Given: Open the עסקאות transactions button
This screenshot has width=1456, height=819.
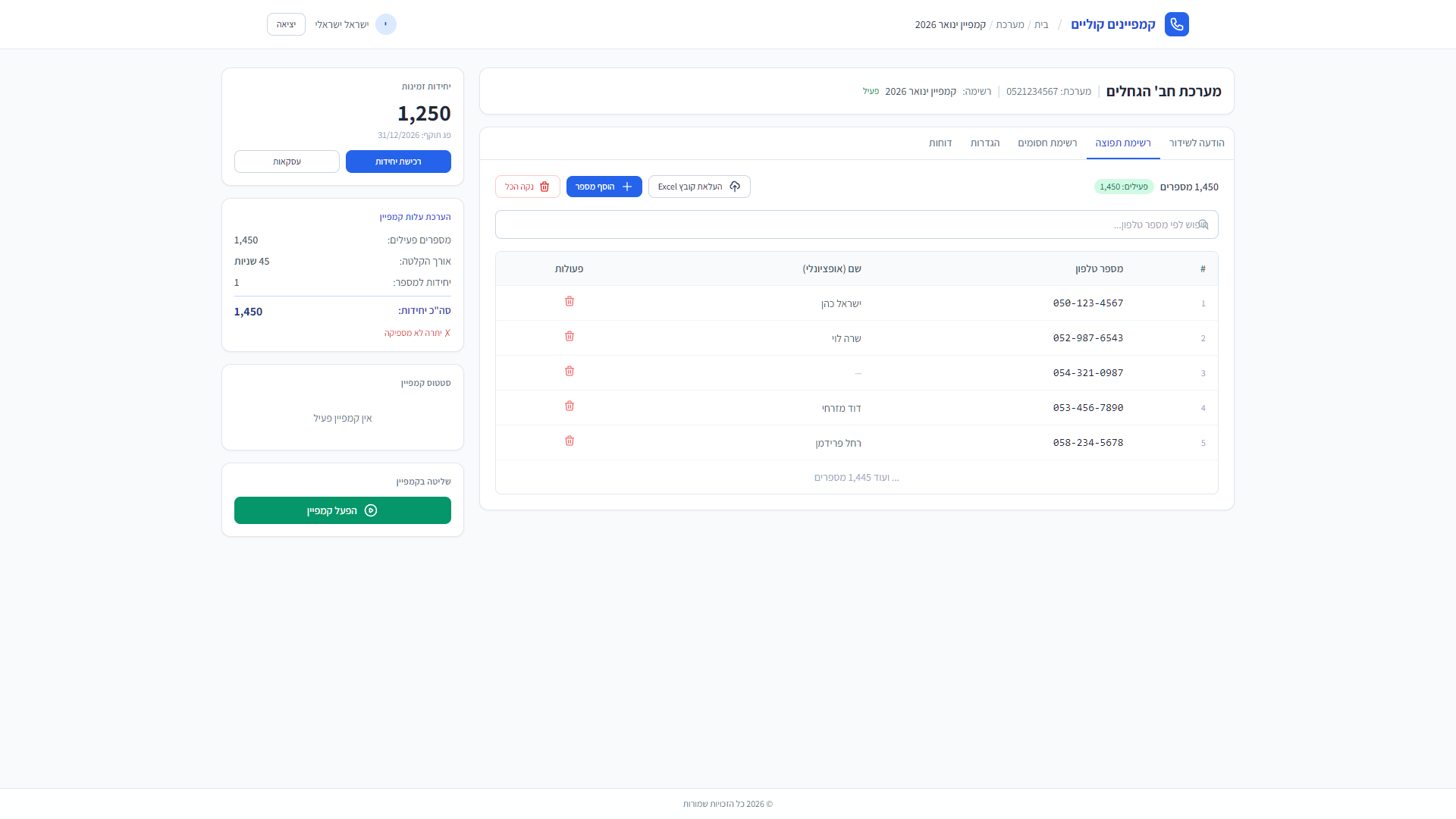Looking at the screenshot, I should 287,162.
